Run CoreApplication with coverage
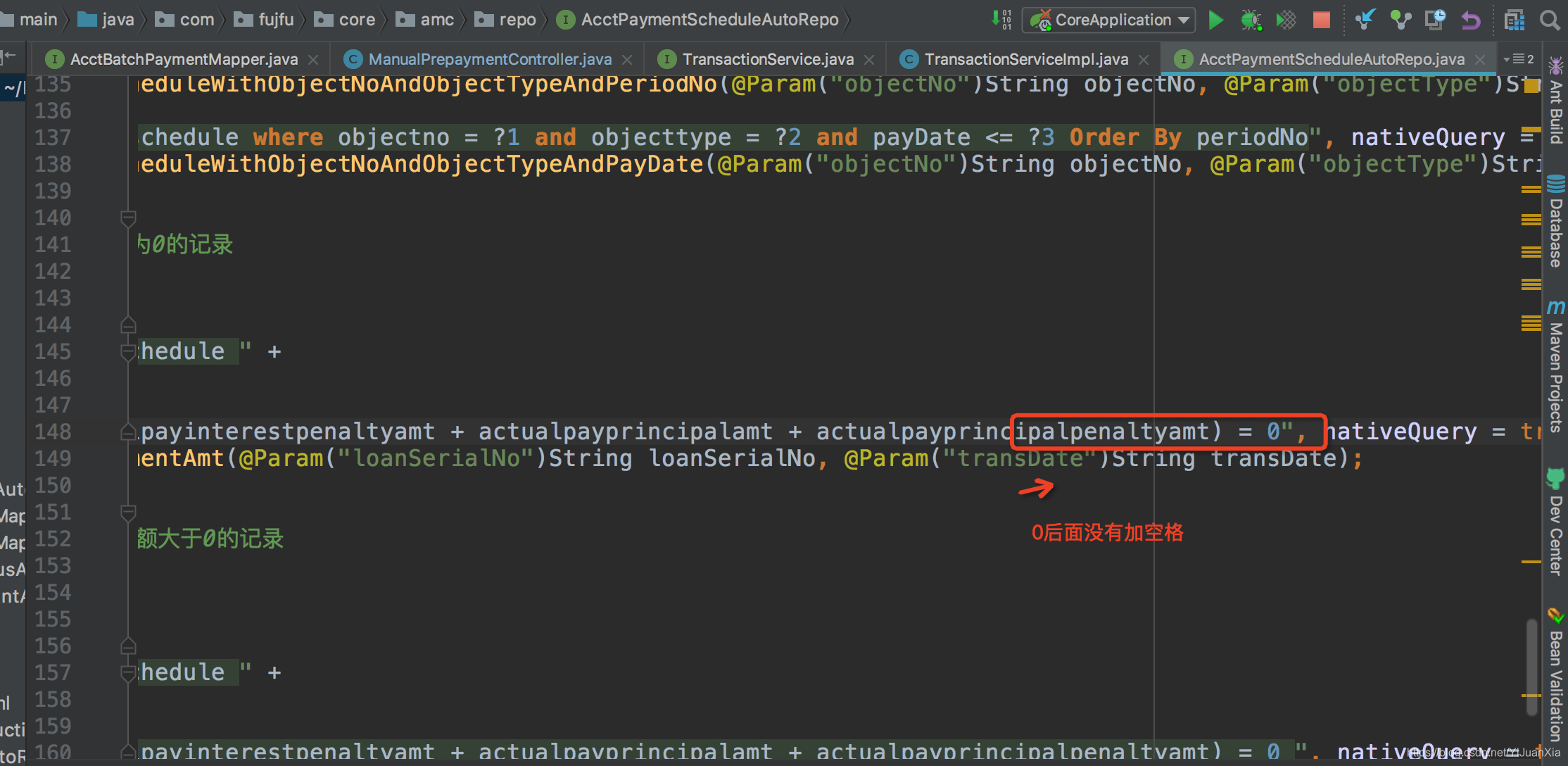 tap(1286, 20)
